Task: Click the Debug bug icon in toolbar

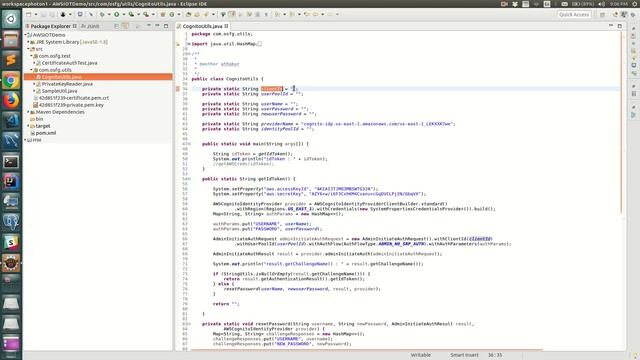Action: click(x=102, y=14)
